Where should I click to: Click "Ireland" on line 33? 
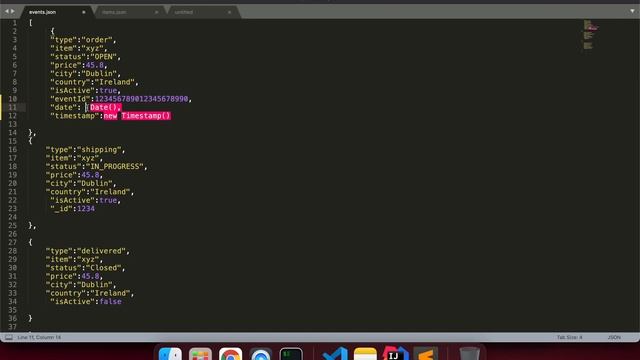pos(110,293)
